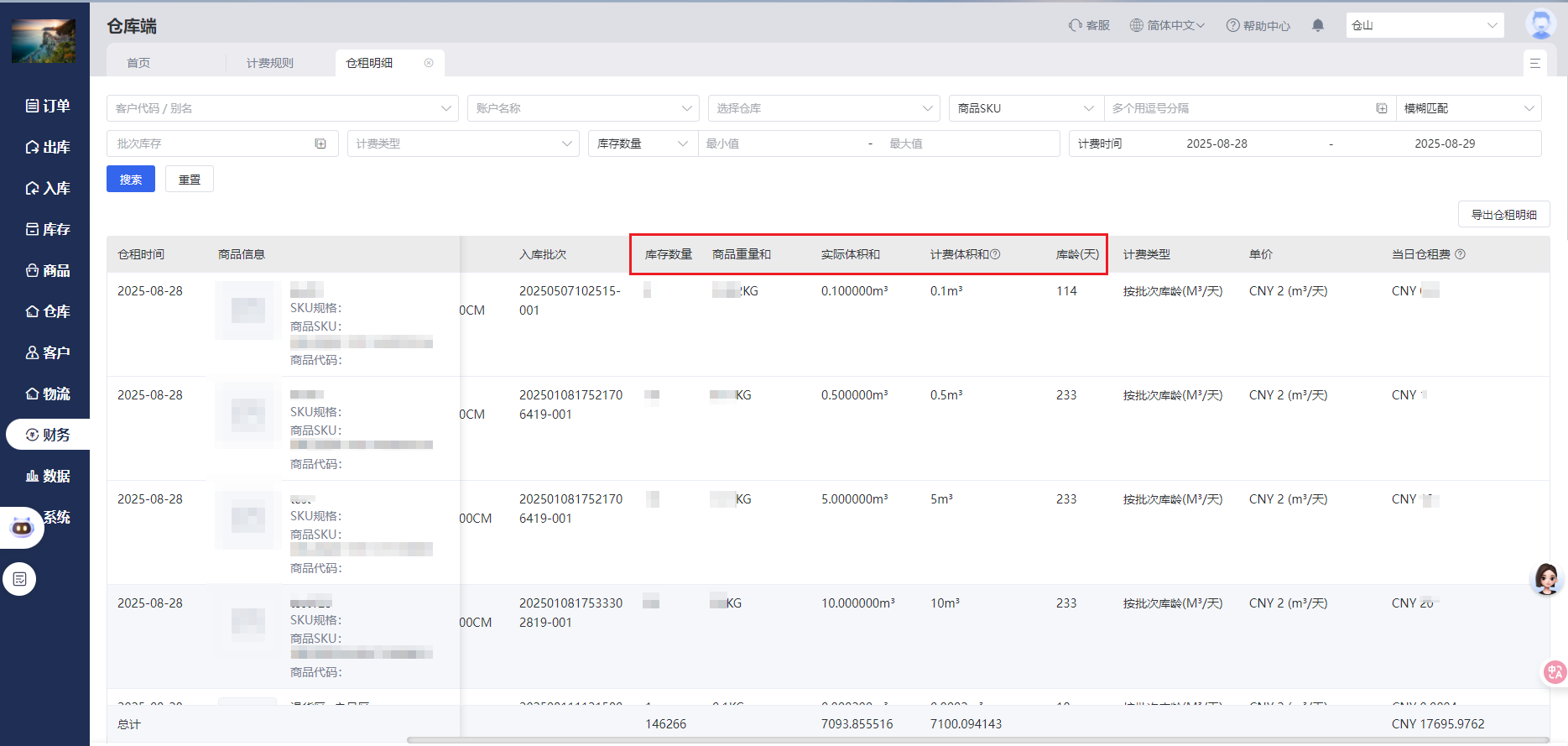Switch to the 计费规则 tab

[x=270, y=63]
